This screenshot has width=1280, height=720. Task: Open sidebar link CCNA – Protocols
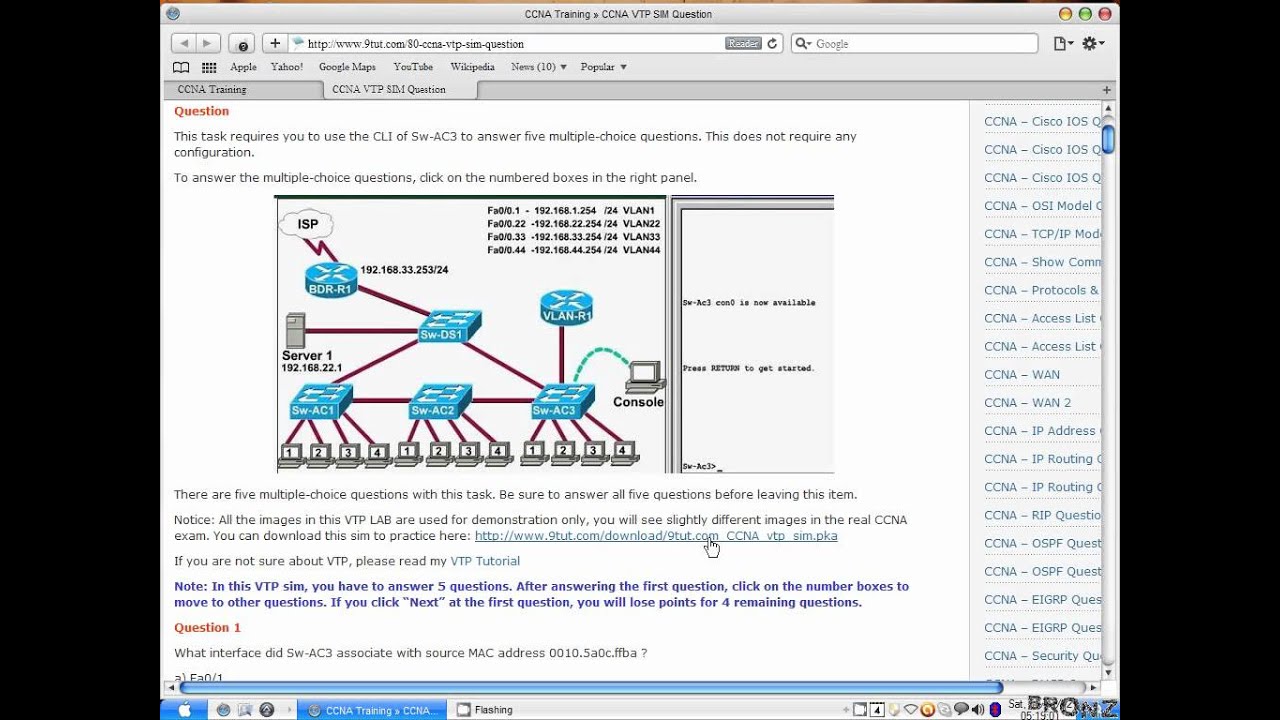(x=1042, y=290)
